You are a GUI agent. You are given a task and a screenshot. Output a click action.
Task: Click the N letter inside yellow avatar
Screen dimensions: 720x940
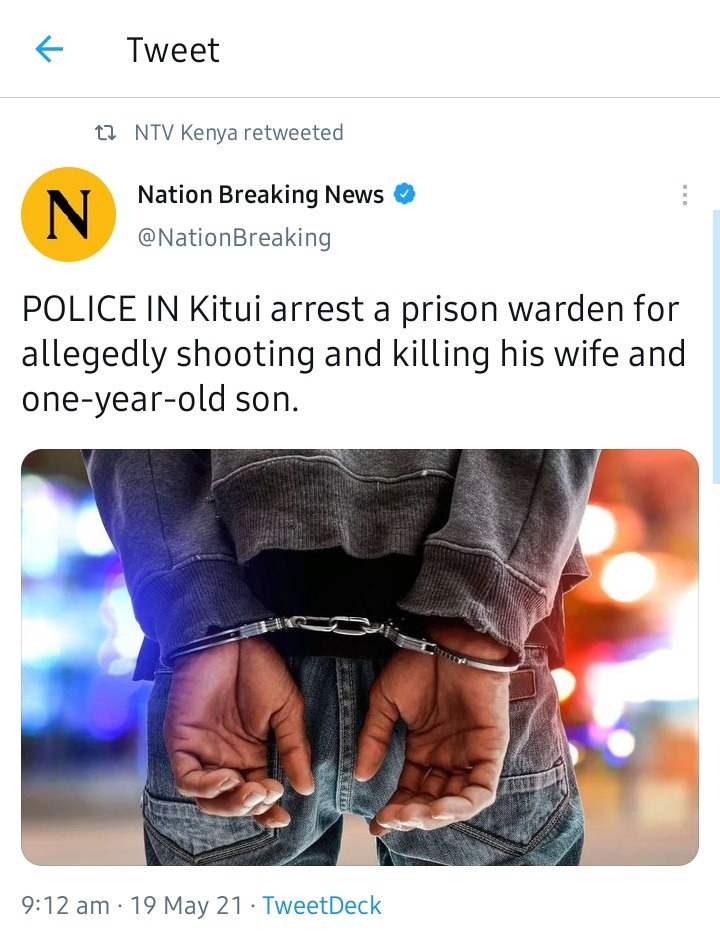coord(68,214)
